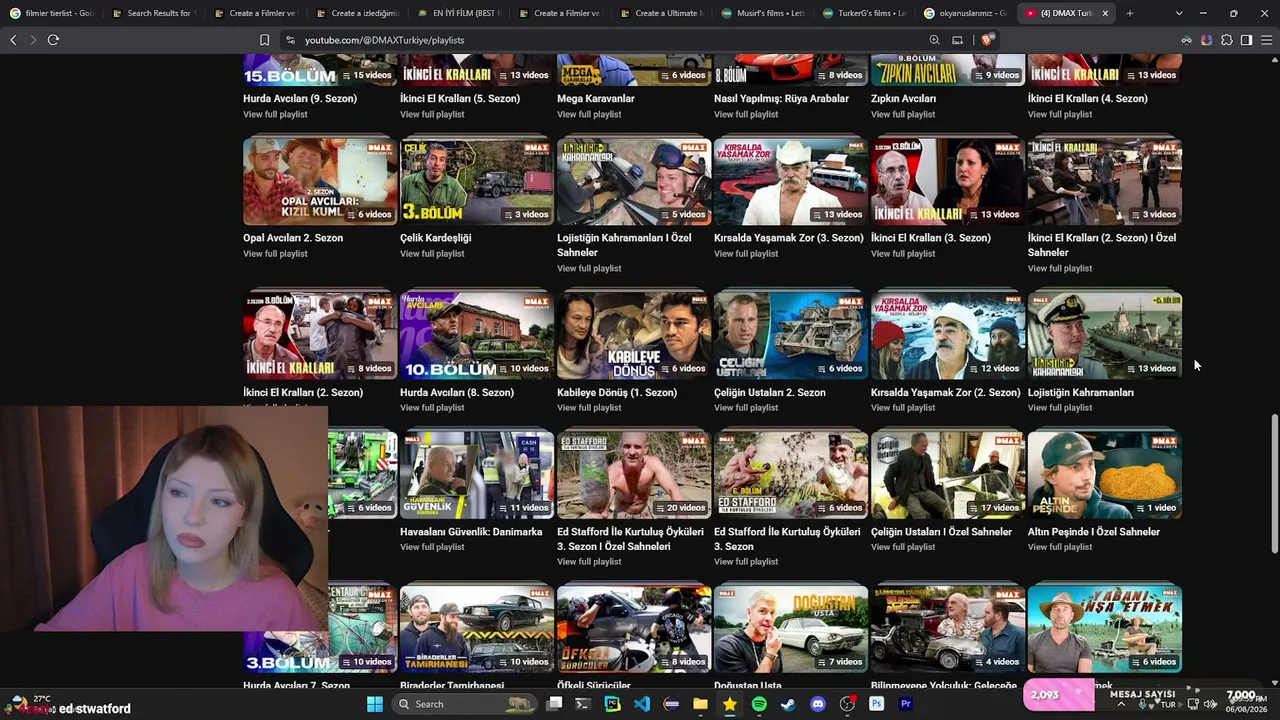Launch Visual Studio Code from taskbar
The image size is (1280, 720).
tap(642, 704)
